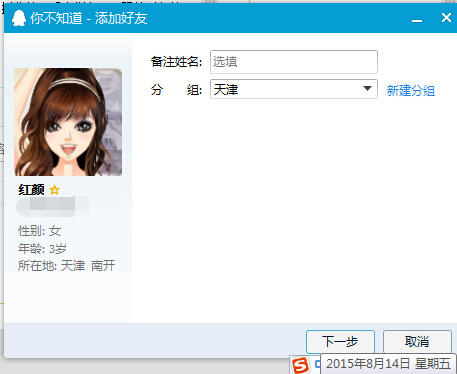Viewport: 457px width, 374px height.
Task: Click the 2015年8月14日 星期五 date tooltip
Action: 388,364
